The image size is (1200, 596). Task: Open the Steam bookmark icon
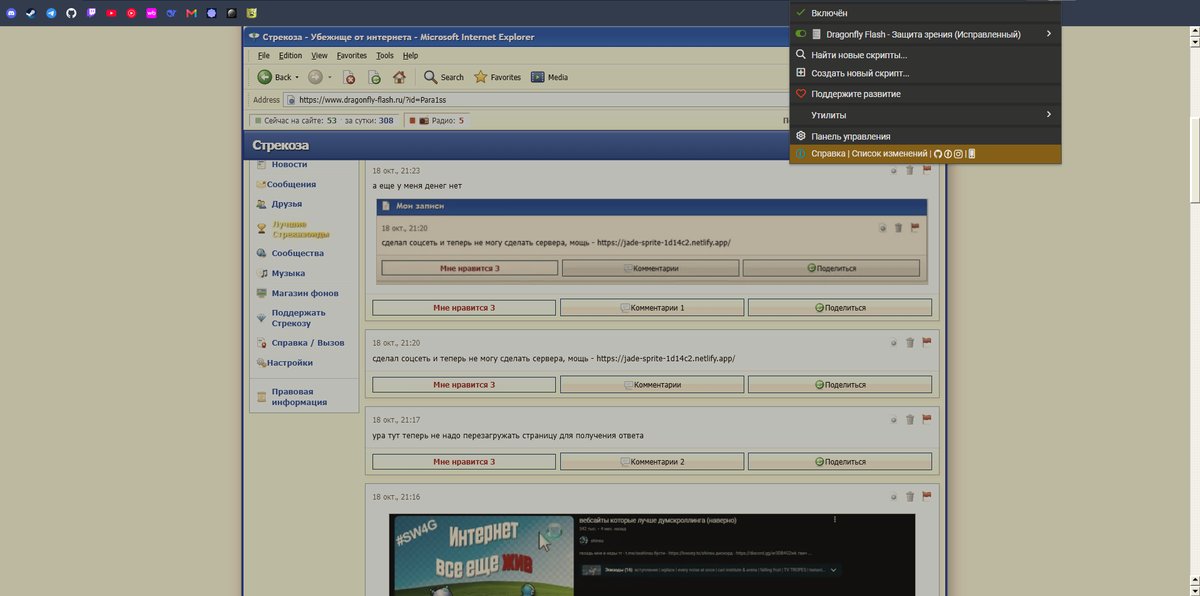point(30,13)
